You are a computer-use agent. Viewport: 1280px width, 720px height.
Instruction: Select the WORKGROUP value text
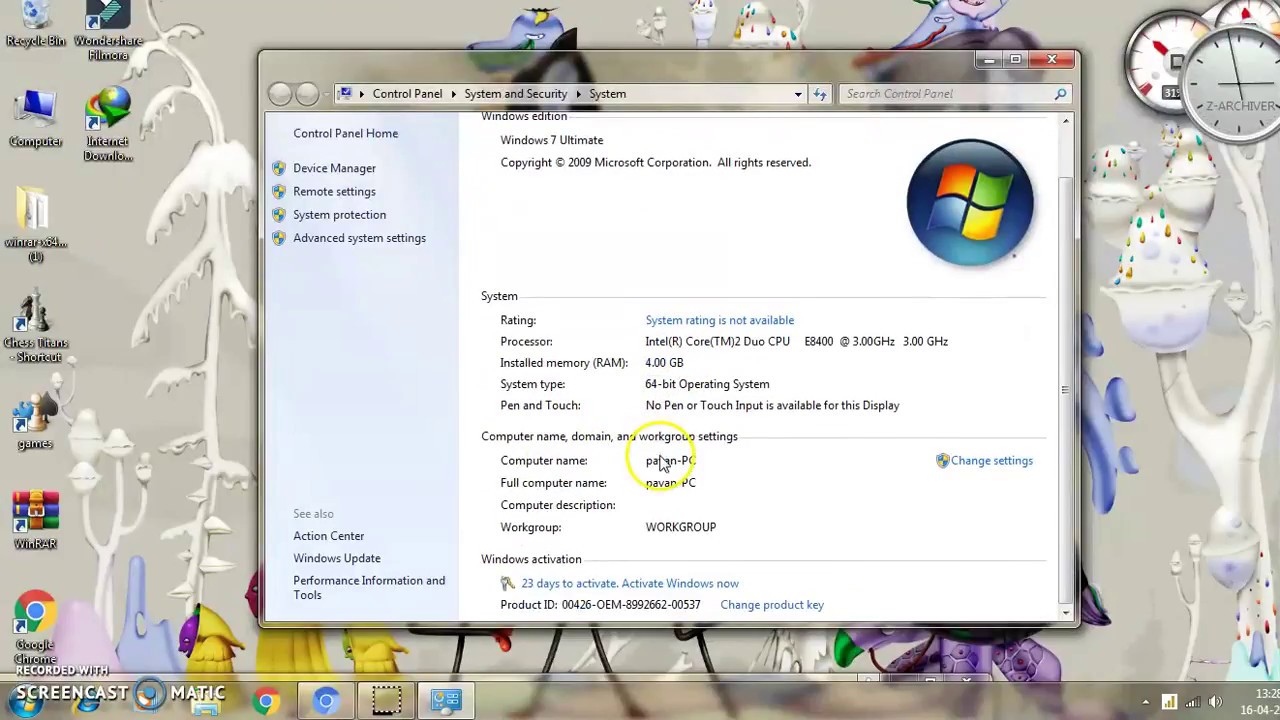[680, 527]
